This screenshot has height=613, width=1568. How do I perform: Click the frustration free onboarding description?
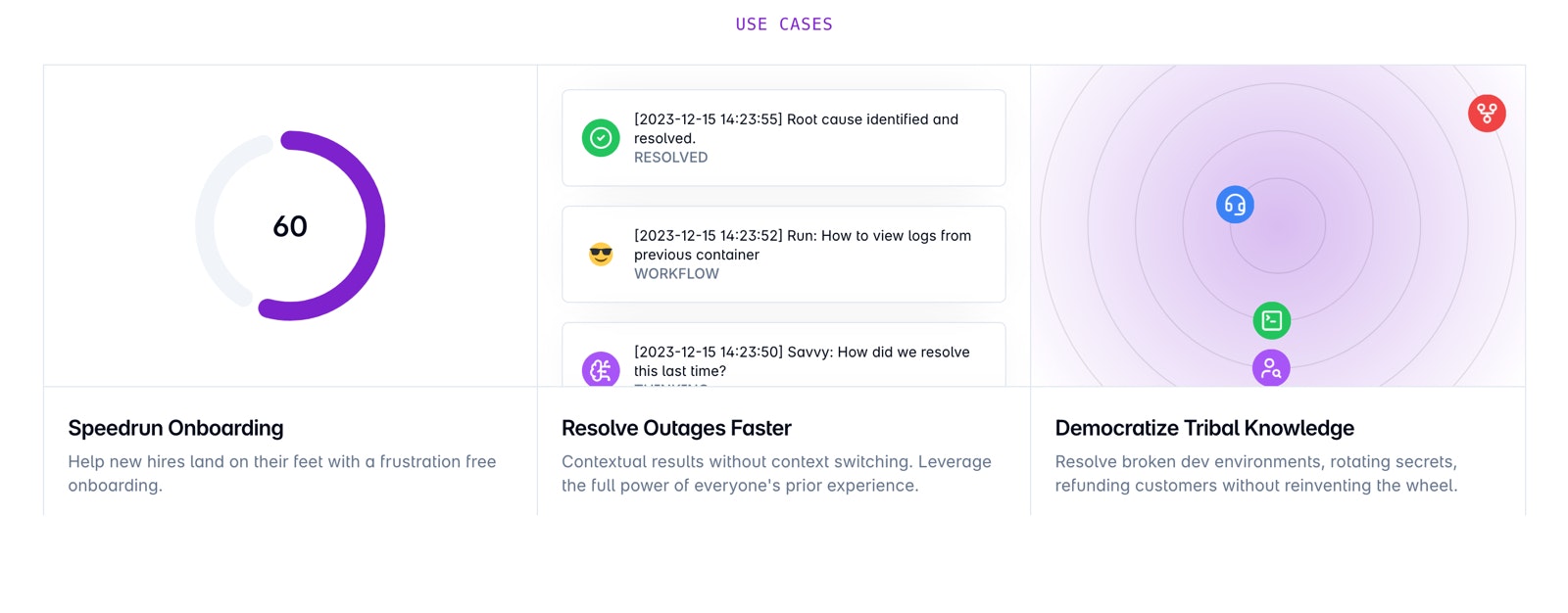click(x=282, y=473)
